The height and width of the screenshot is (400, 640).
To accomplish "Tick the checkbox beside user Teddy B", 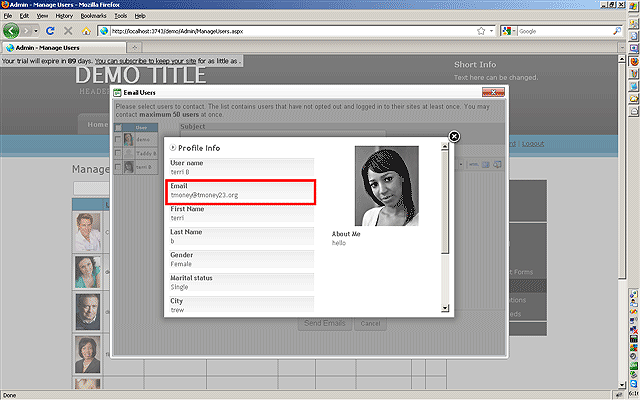I will pyautogui.click(x=119, y=153).
